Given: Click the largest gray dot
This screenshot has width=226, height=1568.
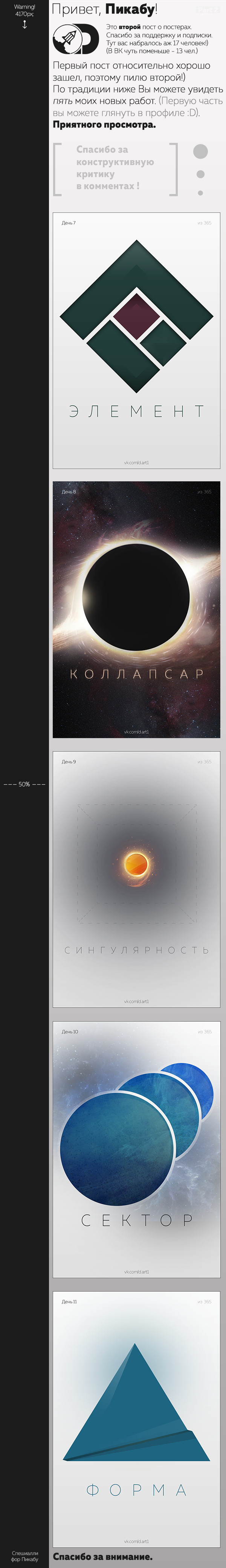Looking at the screenshot, I should point(200,152).
